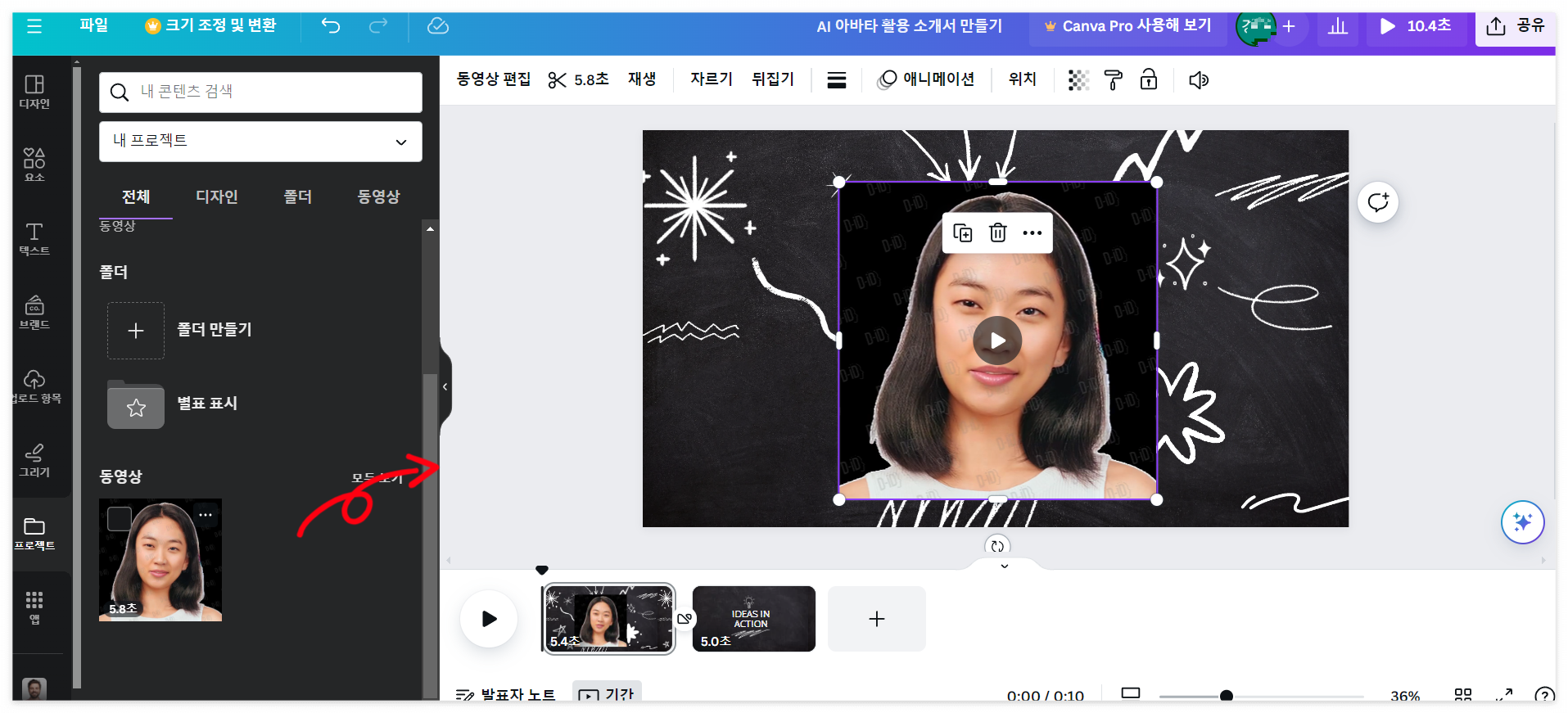Screen dimensions: 1568x713
Task: Open 발표자 노트 presenter notes
Action: [x=506, y=694]
